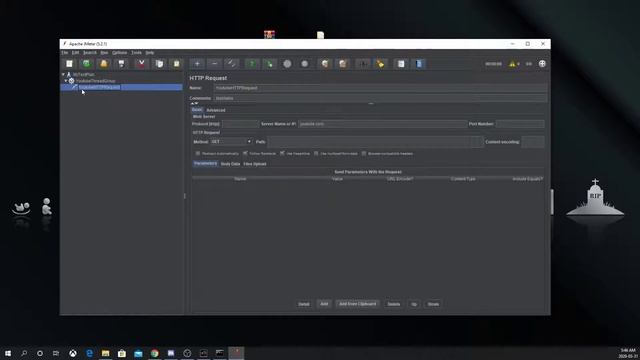Click the Expand All plus icon
This screenshot has width=640, height=360.
tap(197, 64)
